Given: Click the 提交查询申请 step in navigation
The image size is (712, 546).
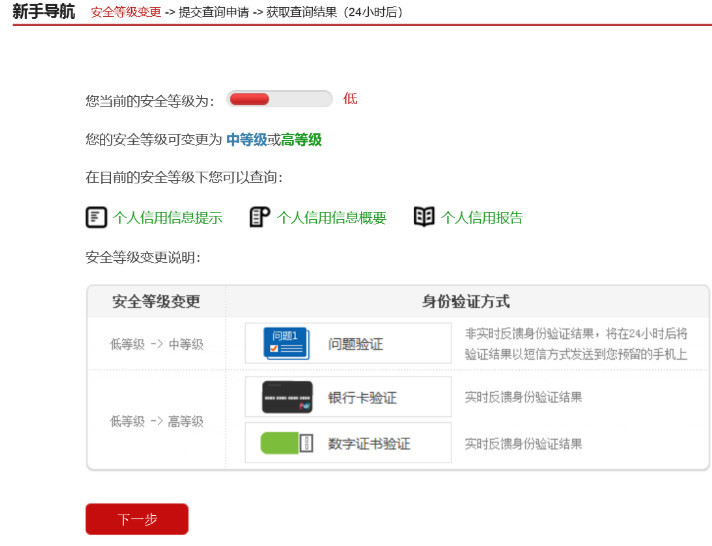Looking at the screenshot, I should click(x=214, y=12).
